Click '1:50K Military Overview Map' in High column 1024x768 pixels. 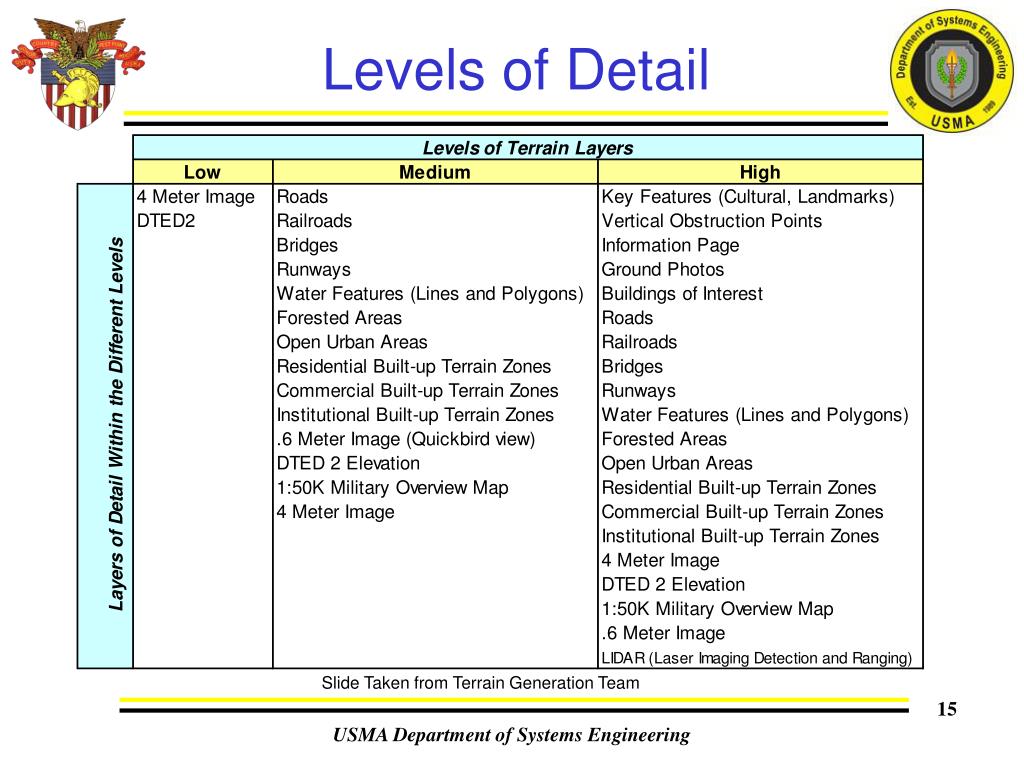click(717, 609)
